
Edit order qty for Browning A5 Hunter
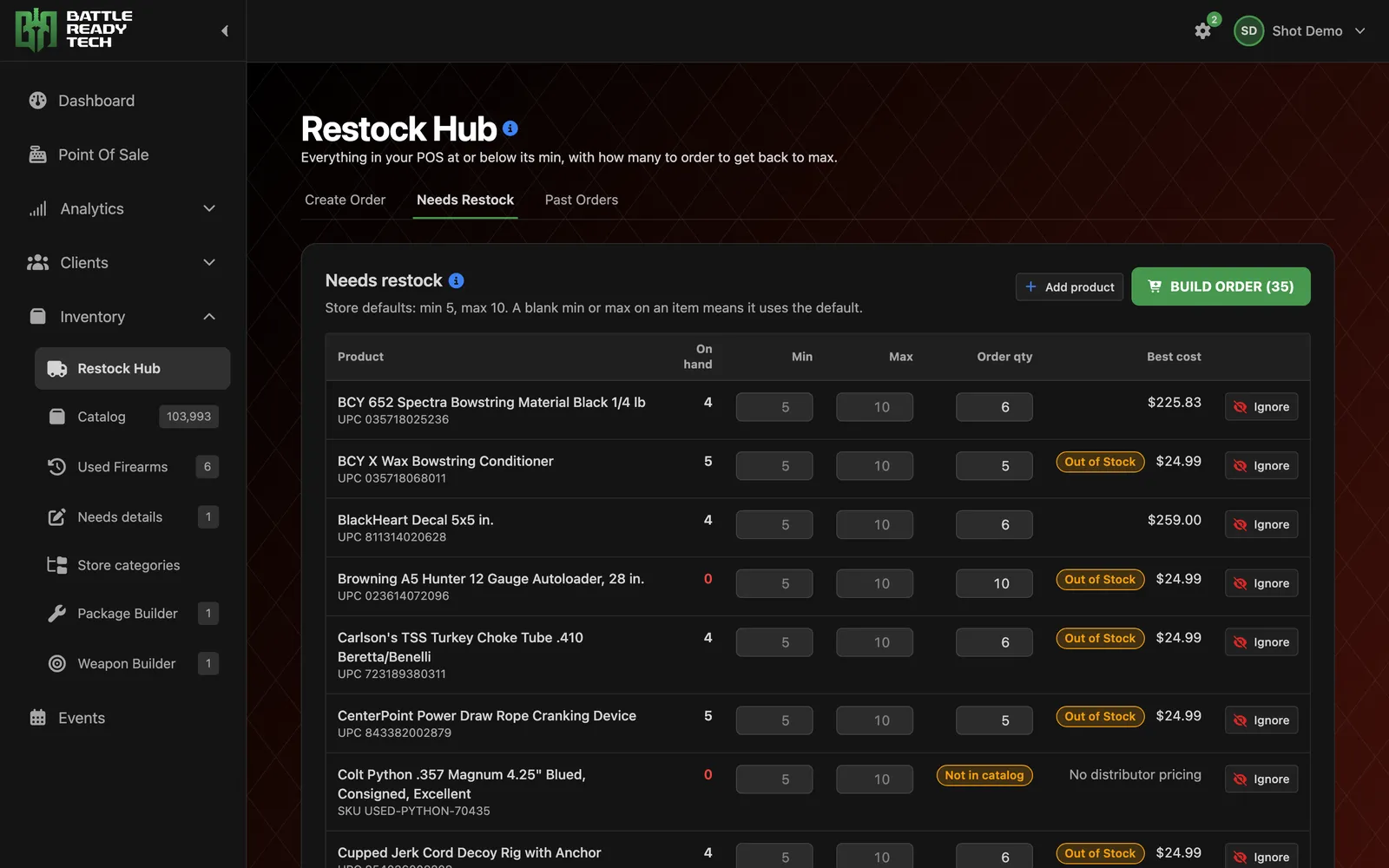point(994,584)
